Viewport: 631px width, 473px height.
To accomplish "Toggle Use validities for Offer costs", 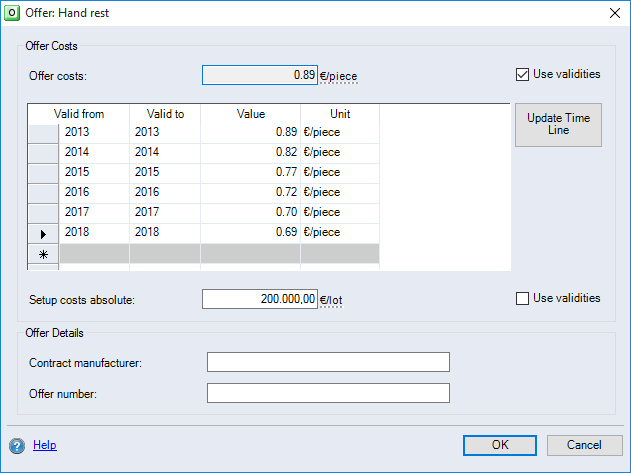I will [x=522, y=74].
